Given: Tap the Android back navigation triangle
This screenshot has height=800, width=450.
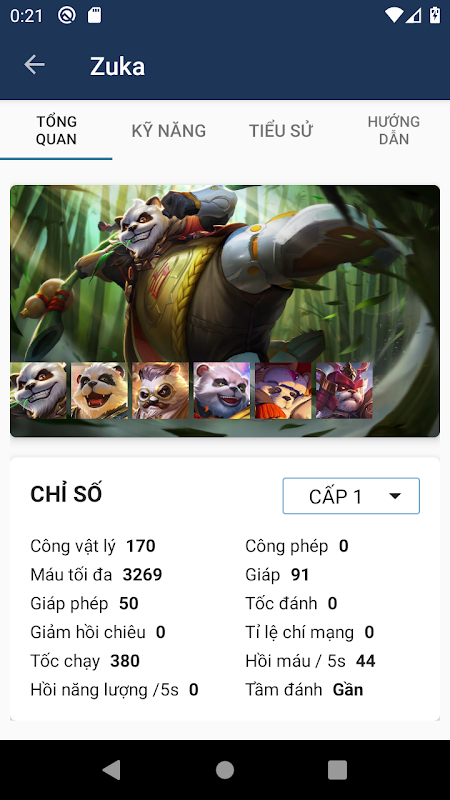Looking at the screenshot, I should point(112,769).
